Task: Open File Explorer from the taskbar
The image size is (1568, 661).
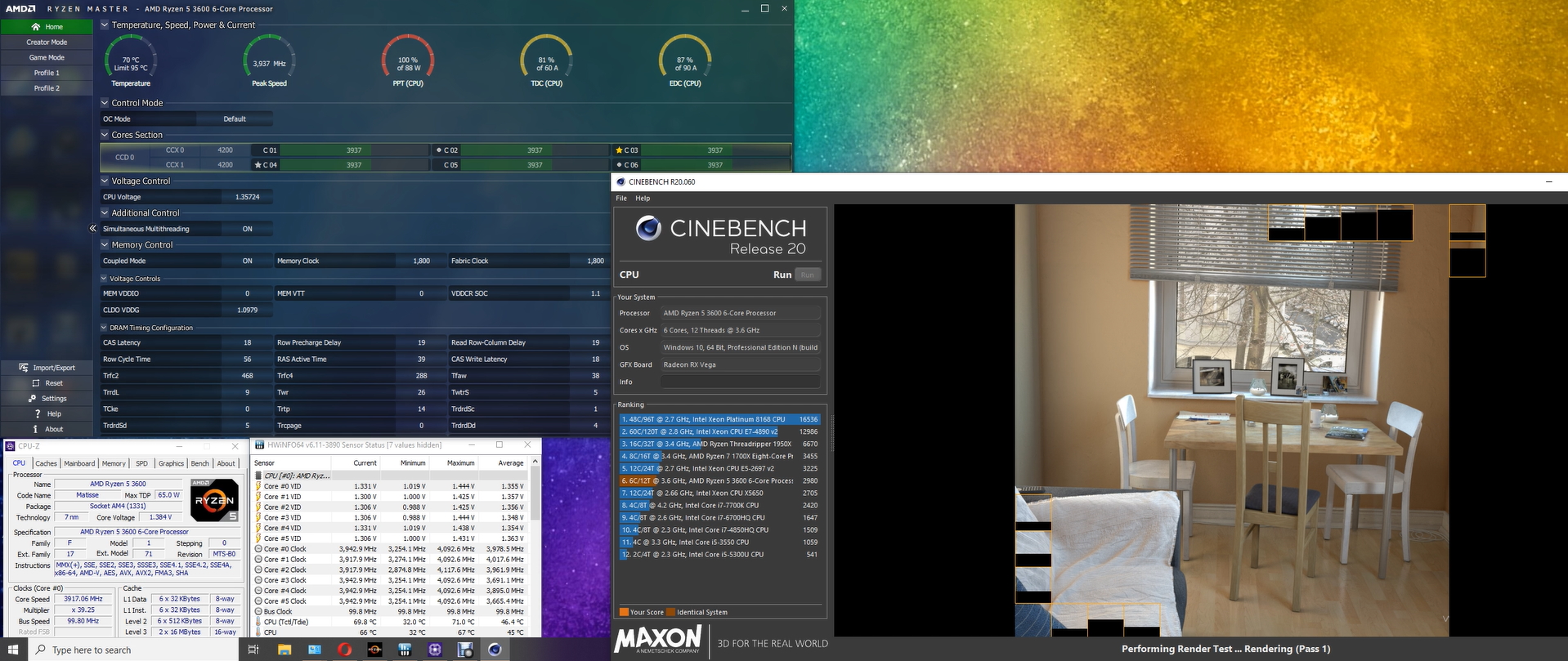Action: pyautogui.click(x=284, y=650)
